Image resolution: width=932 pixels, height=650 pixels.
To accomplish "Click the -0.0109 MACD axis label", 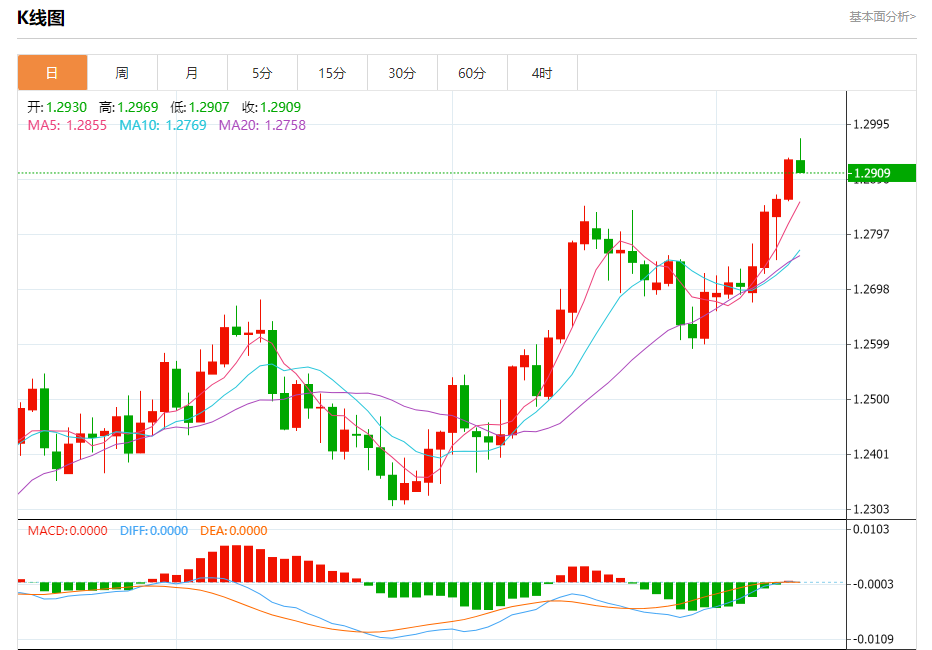I will (x=874, y=639).
